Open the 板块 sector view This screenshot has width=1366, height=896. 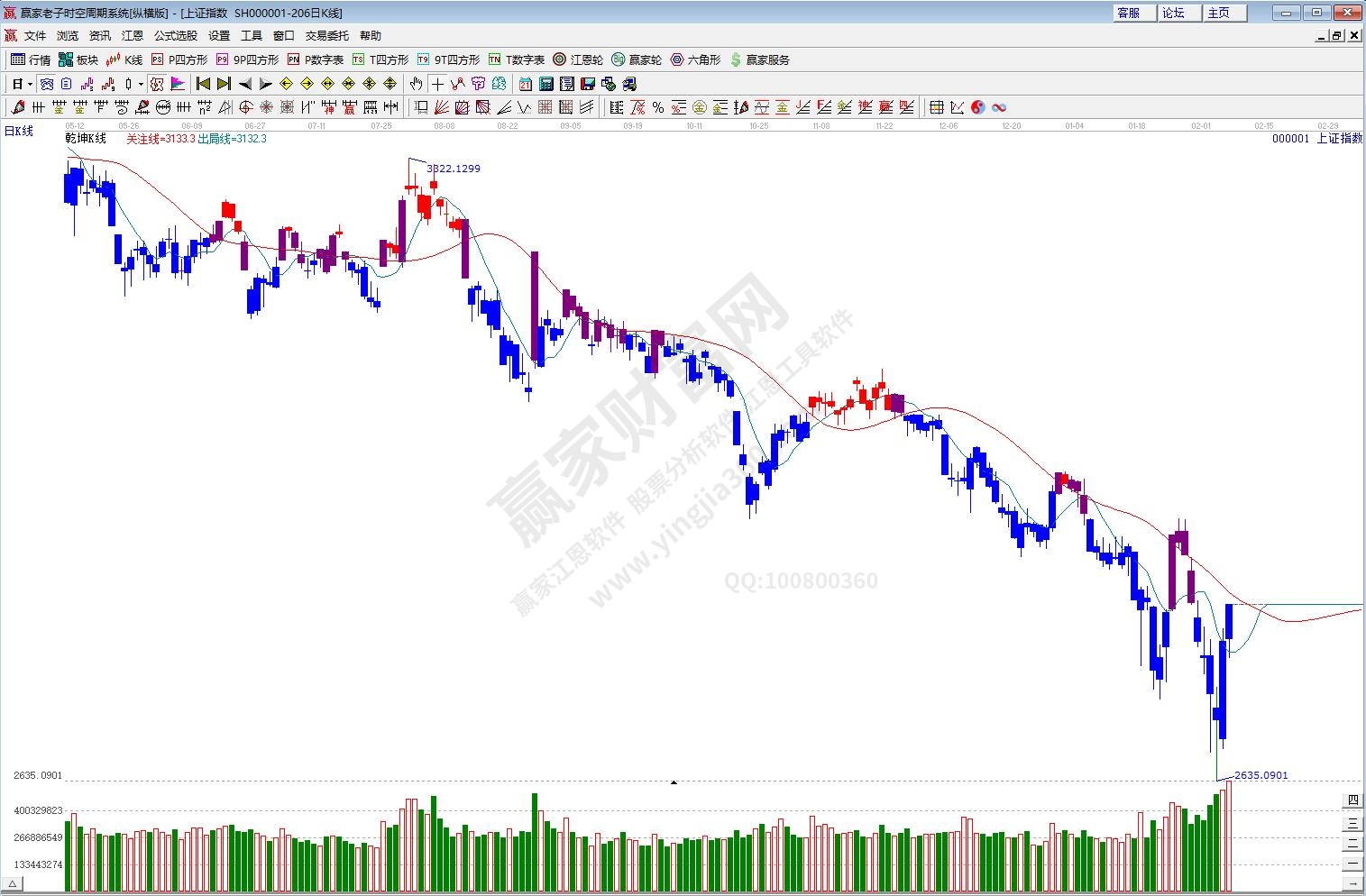pos(78,59)
